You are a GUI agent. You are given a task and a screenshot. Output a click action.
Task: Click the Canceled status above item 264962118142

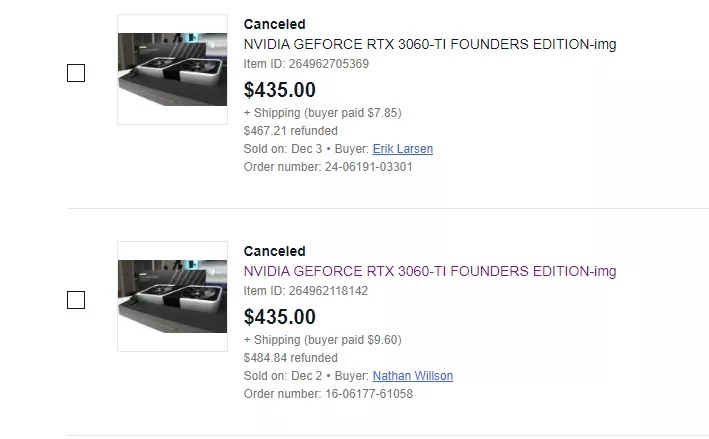[x=275, y=251]
